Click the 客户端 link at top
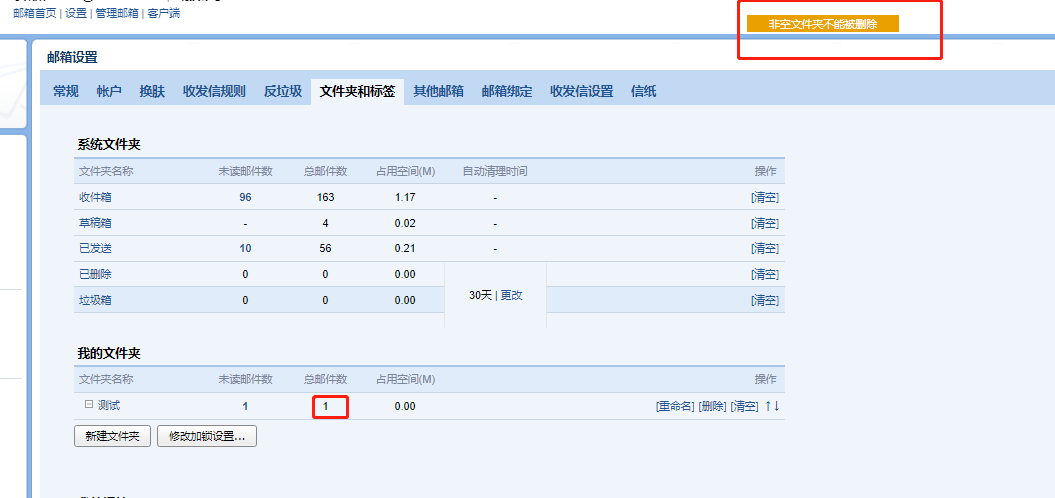This screenshot has width=1055, height=498. tap(164, 14)
